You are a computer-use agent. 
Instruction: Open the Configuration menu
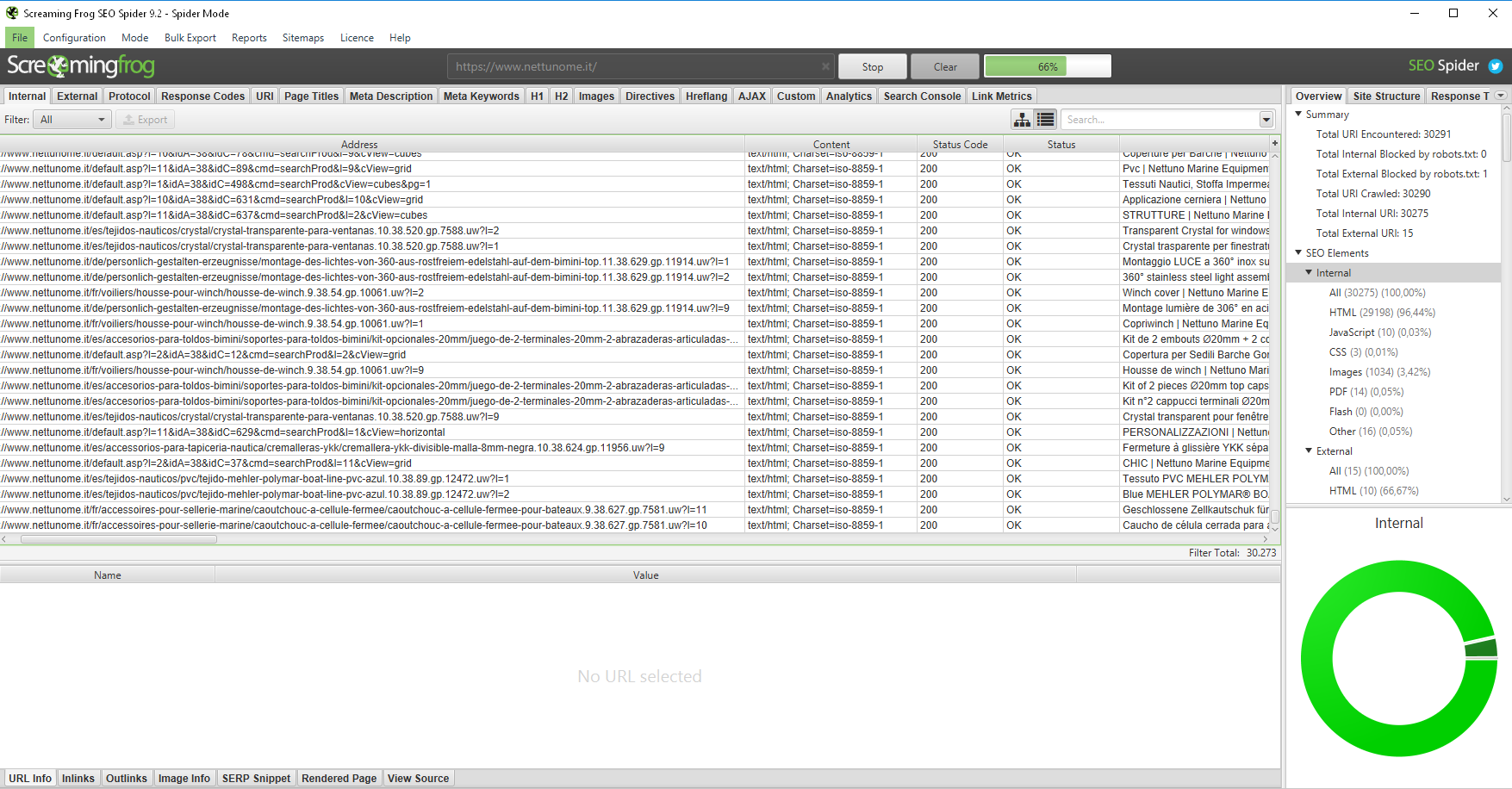[x=74, y=38]
